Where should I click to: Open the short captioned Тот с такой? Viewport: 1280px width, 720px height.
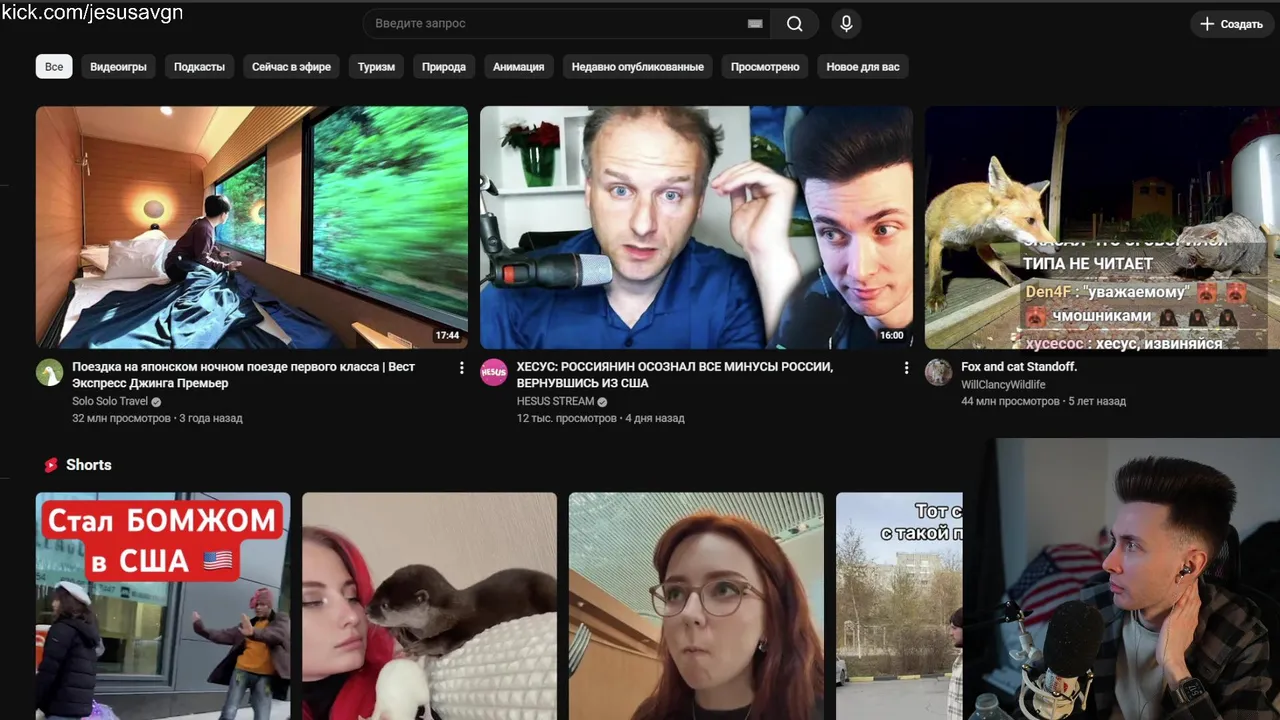tap(899, 606)
